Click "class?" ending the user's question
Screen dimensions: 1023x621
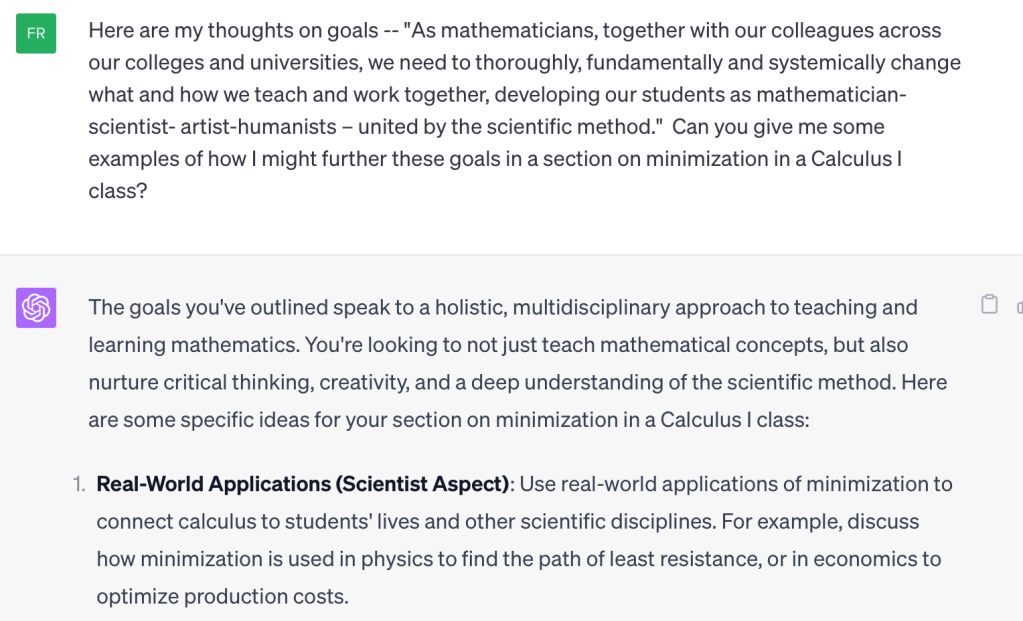(118, 190)
